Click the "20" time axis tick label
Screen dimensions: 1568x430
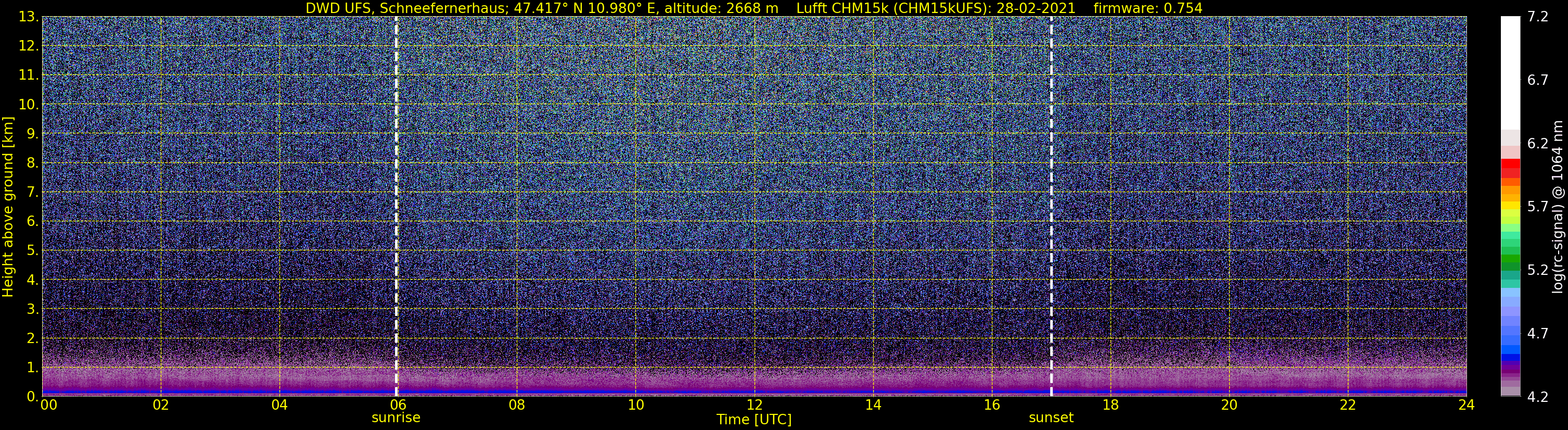coord(1229,405)
